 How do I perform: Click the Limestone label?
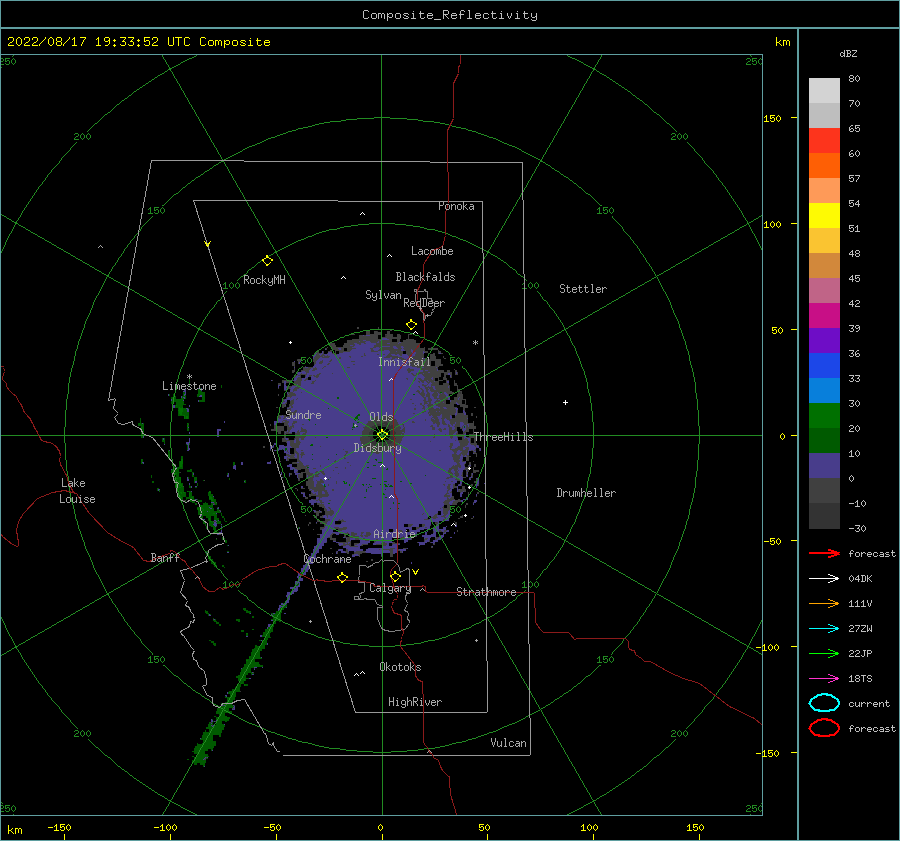(189, 386)
